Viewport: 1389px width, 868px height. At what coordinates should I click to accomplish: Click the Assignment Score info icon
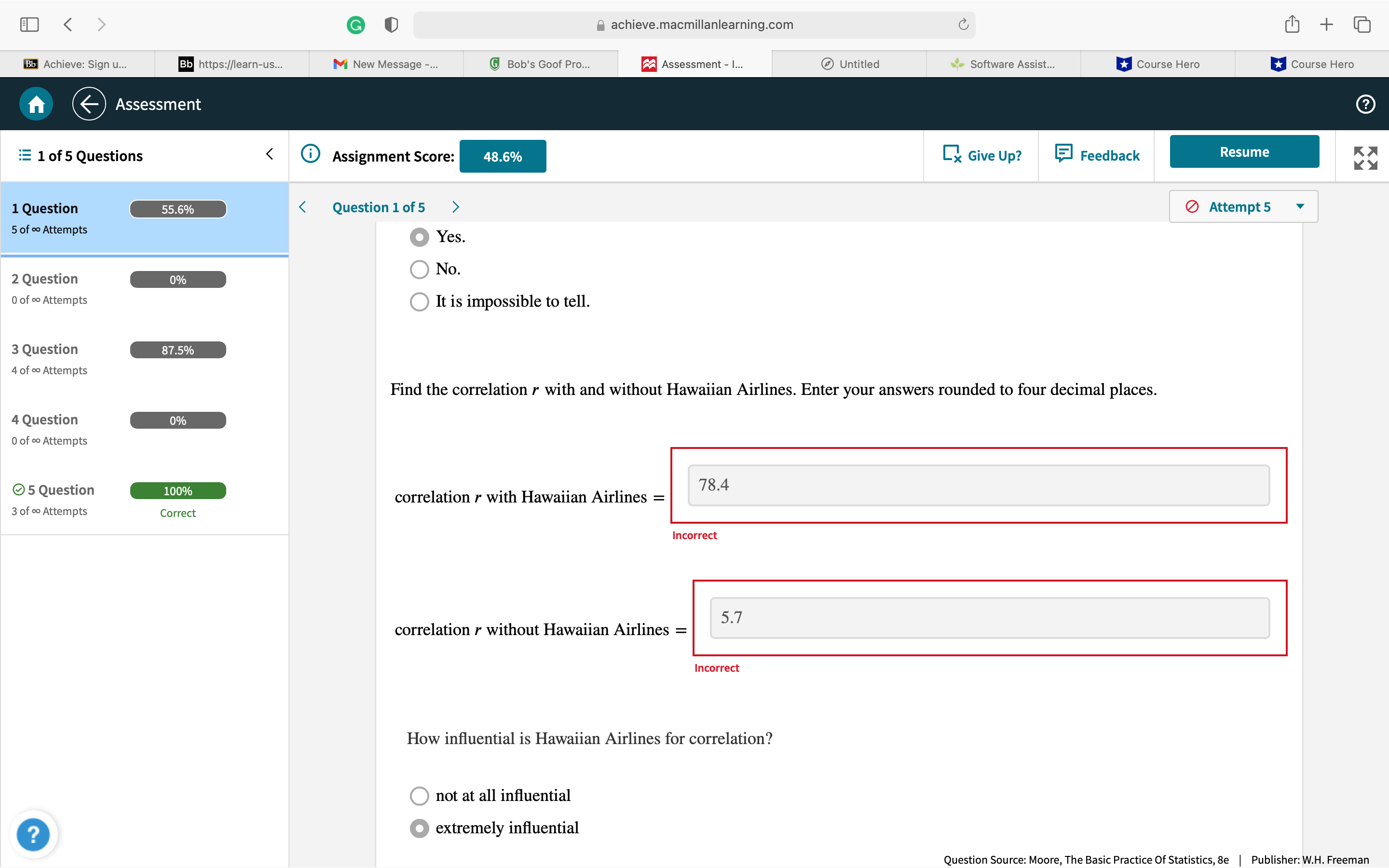click(x=311, y=154)
